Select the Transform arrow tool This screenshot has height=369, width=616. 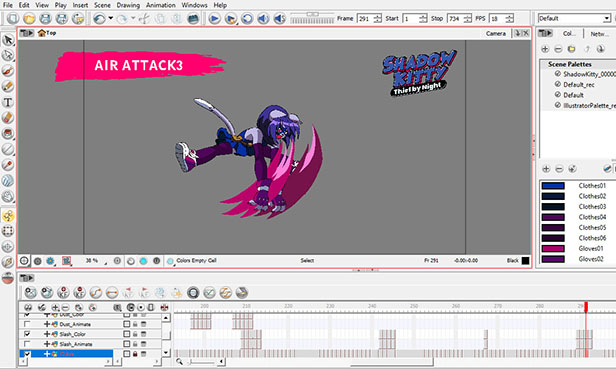[x=7, y=40]
